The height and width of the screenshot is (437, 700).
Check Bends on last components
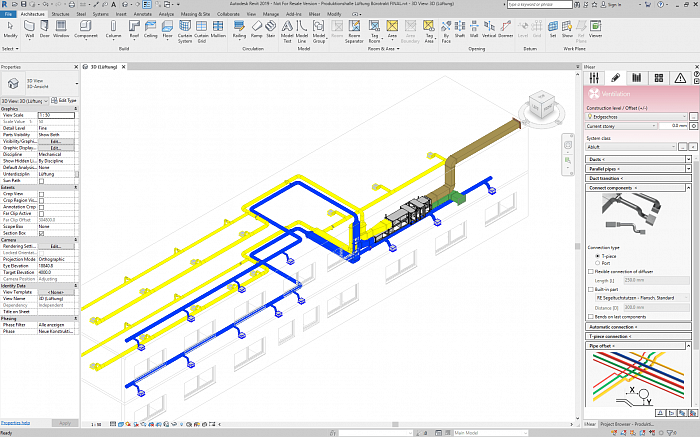[x=591, y=317]
